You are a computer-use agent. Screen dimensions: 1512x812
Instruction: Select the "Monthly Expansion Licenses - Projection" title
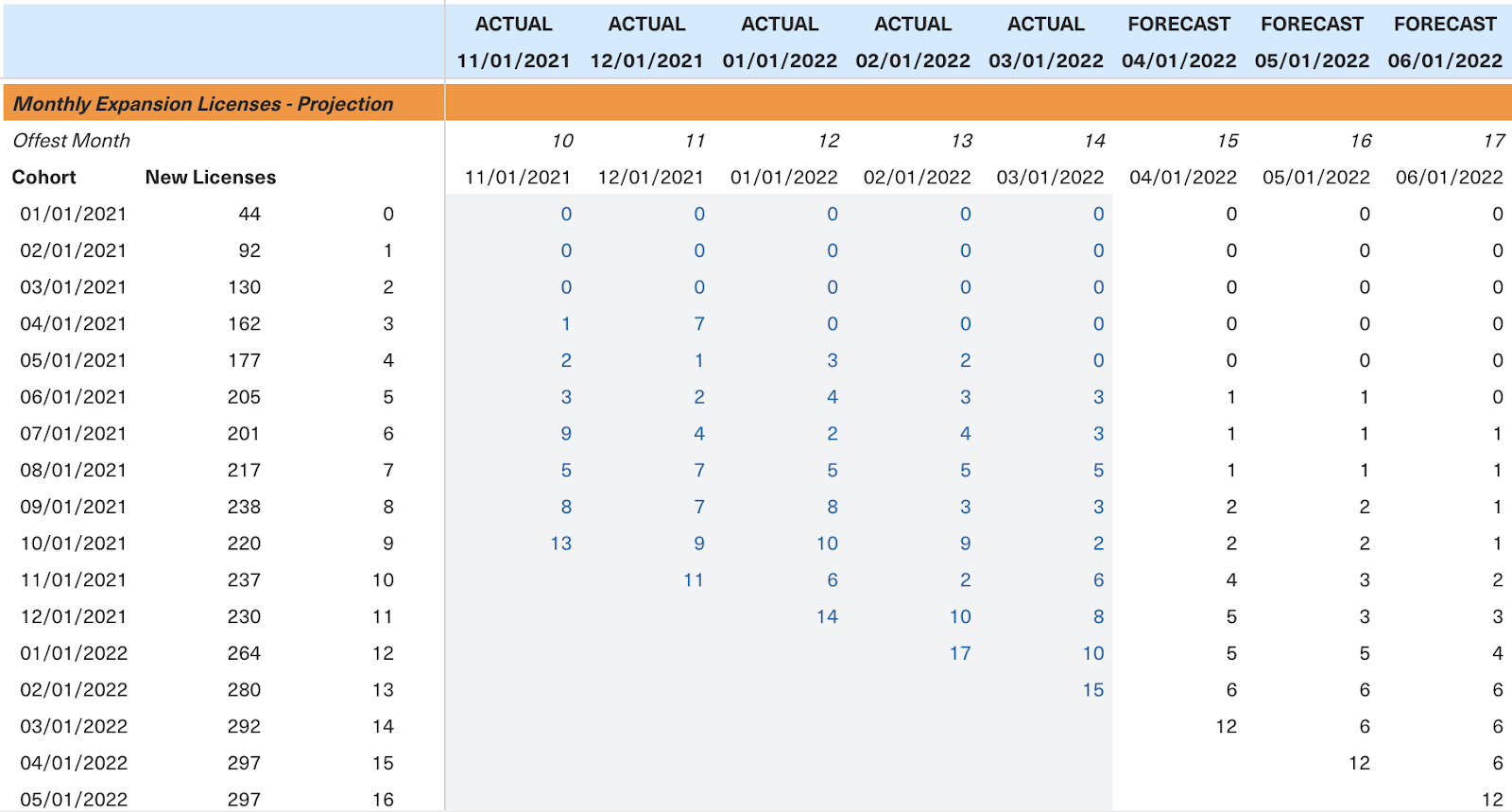point(203,104)
